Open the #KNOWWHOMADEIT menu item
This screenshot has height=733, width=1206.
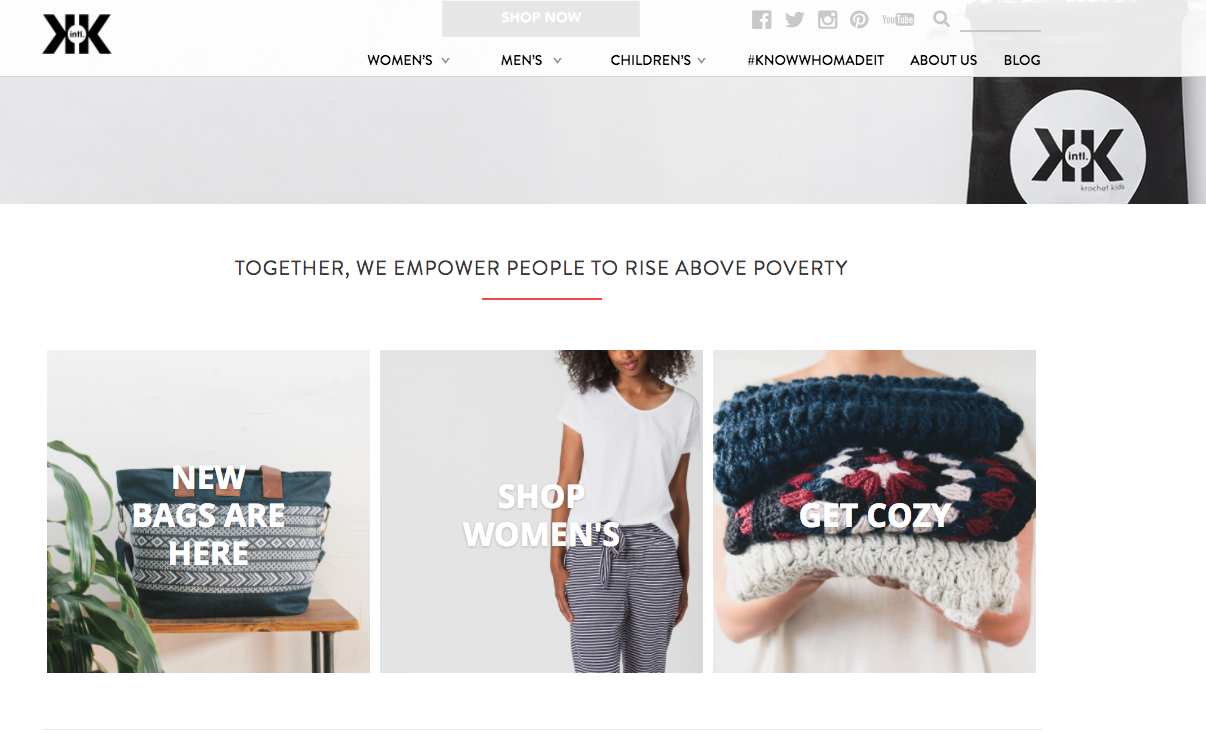pos(816,60)
